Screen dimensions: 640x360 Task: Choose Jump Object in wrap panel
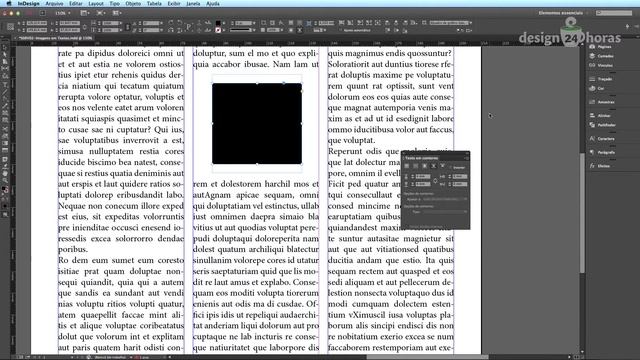pos(433,166)
